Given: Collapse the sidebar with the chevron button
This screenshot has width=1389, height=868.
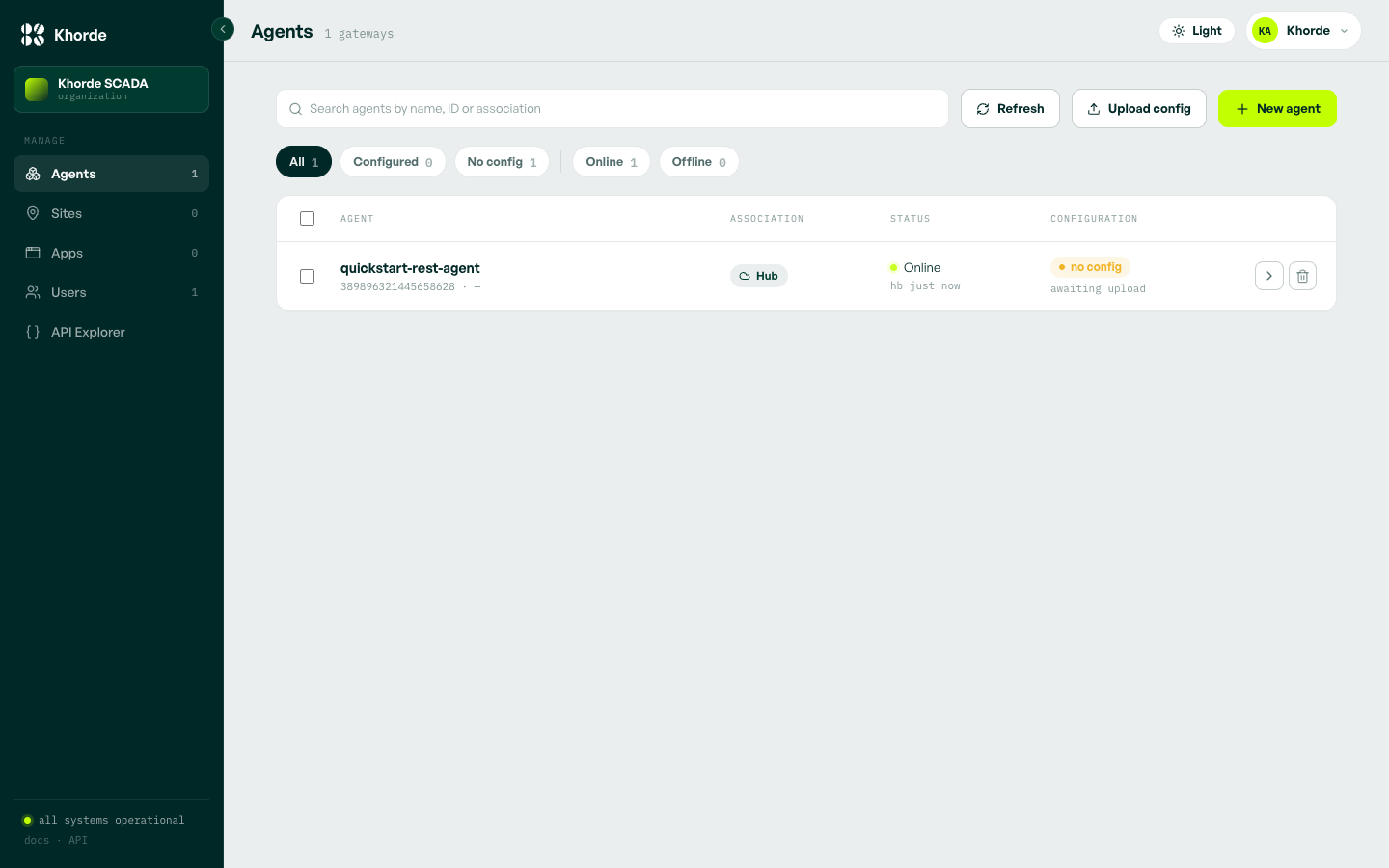Looking at the screenshot, I should pos(223,29).
